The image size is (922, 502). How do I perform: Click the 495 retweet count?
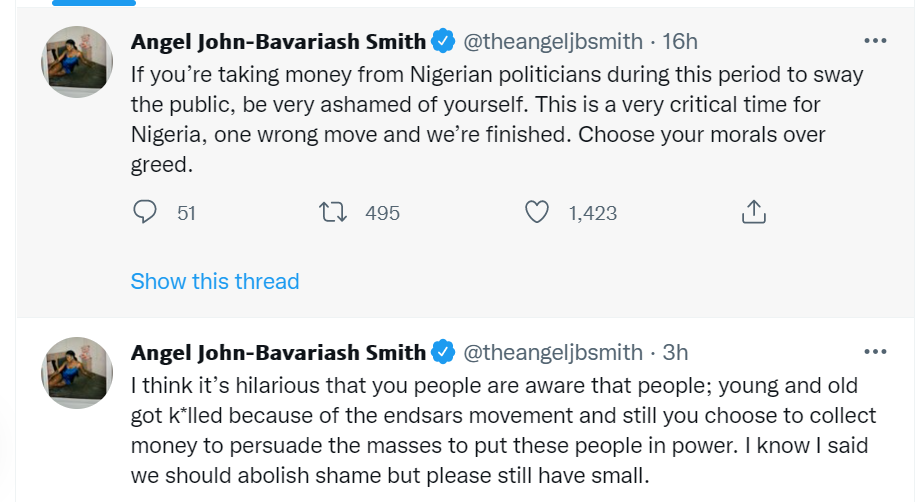(382, 213)
